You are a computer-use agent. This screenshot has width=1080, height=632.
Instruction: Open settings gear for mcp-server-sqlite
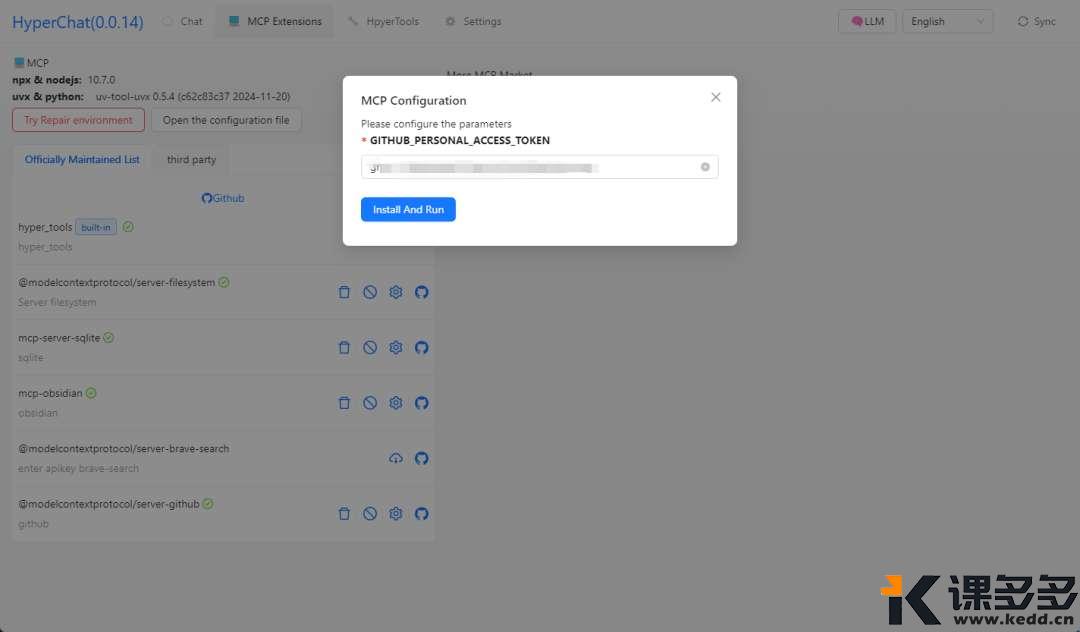395,348
